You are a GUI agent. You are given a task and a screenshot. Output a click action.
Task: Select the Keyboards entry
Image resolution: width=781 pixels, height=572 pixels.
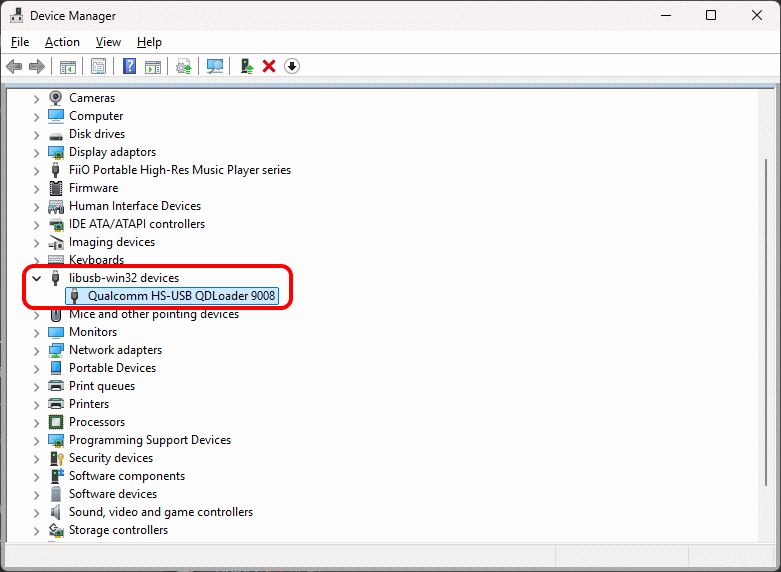pos(97,260)
